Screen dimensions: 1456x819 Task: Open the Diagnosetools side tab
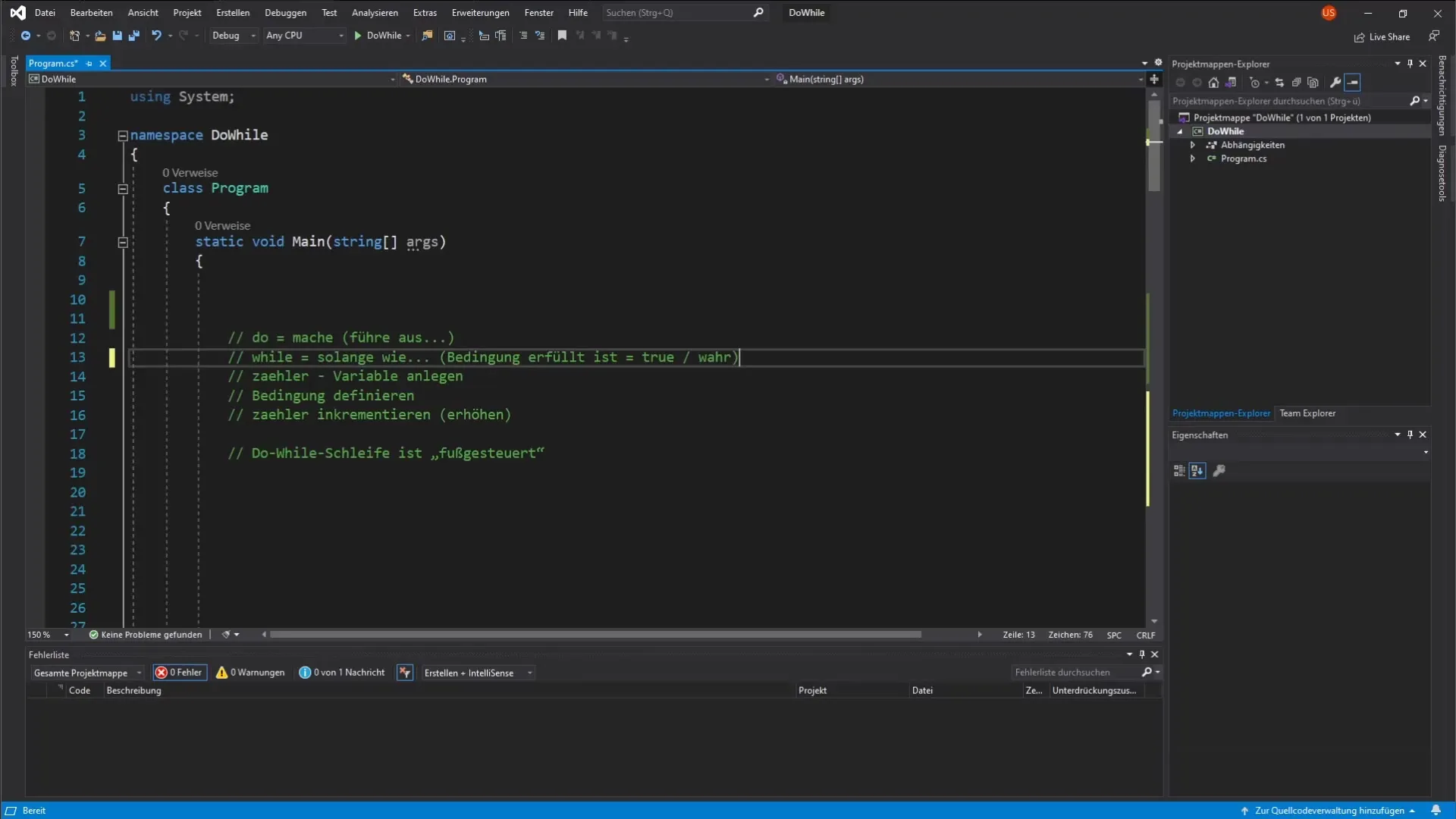click(1442, 174)
